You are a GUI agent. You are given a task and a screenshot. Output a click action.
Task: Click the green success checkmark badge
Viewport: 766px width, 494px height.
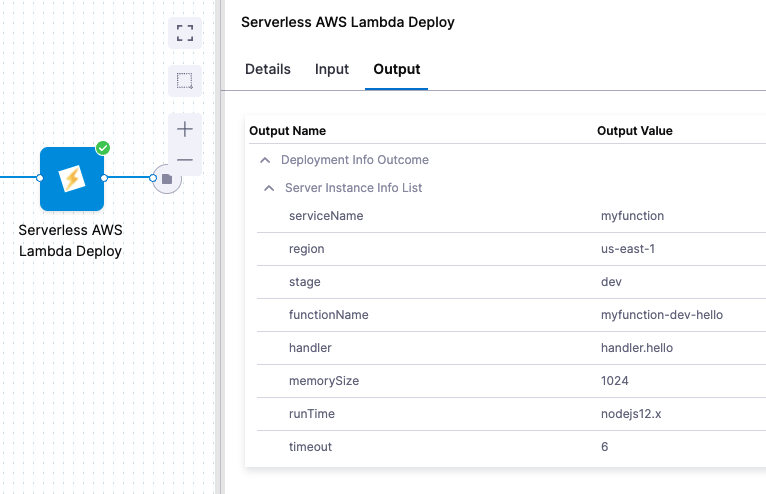[x=103, y=148]
